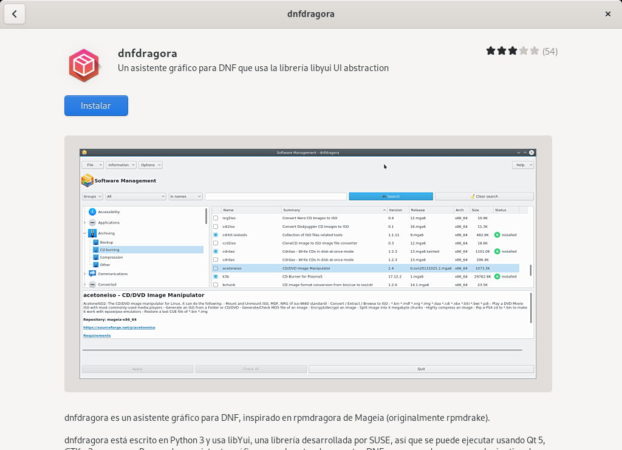The image size is (622, 450).
Task: Close the dnfdragora details window
Action: pyautogui.click(x=608, y=14)
